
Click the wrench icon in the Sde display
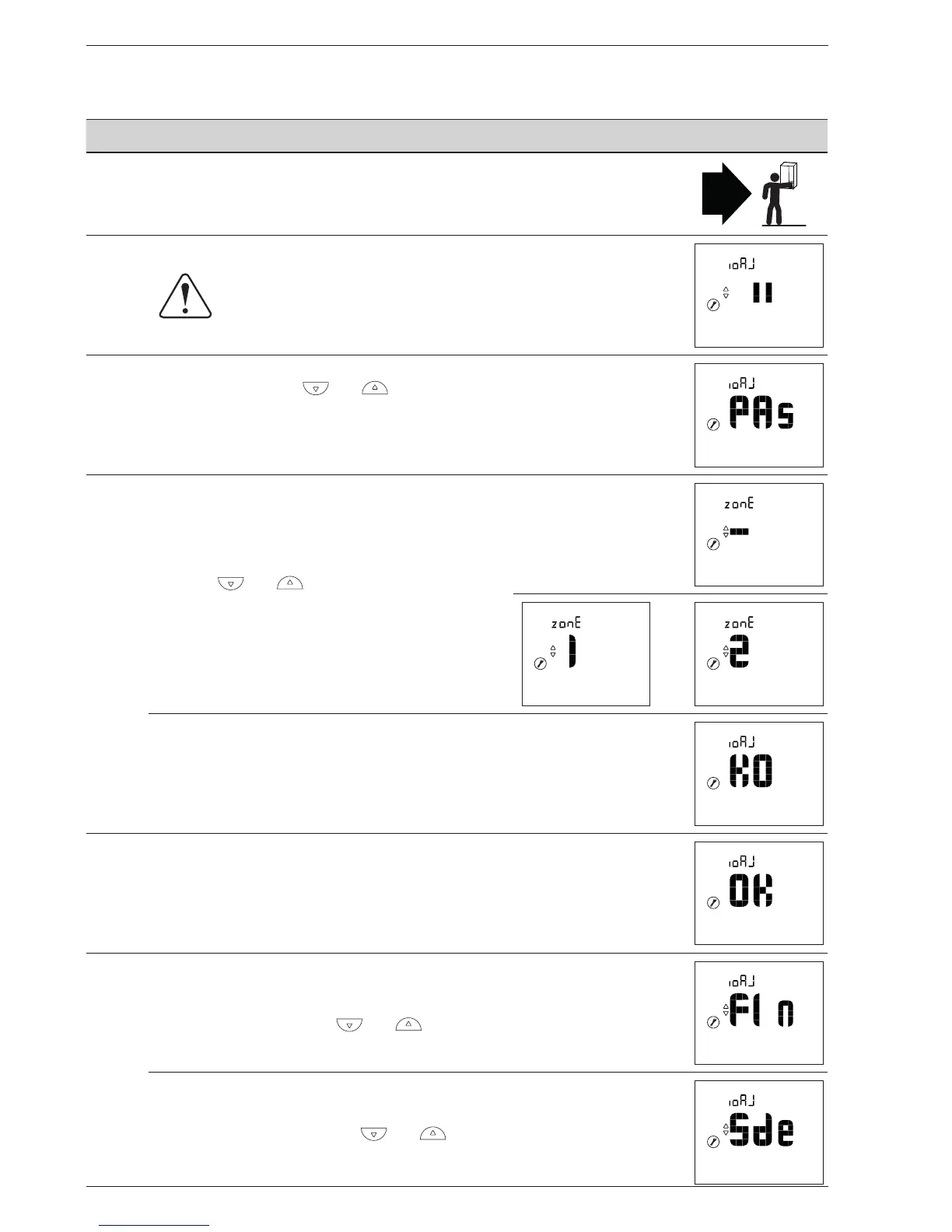[x=712, y=1142]
